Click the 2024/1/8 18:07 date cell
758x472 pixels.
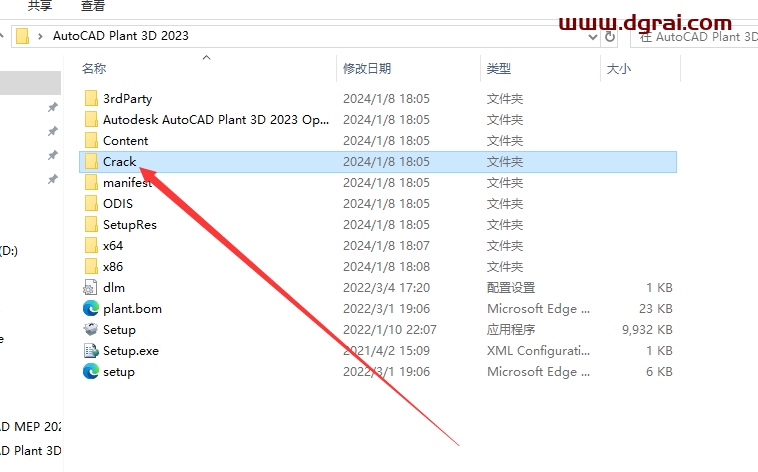pos(386,246)
